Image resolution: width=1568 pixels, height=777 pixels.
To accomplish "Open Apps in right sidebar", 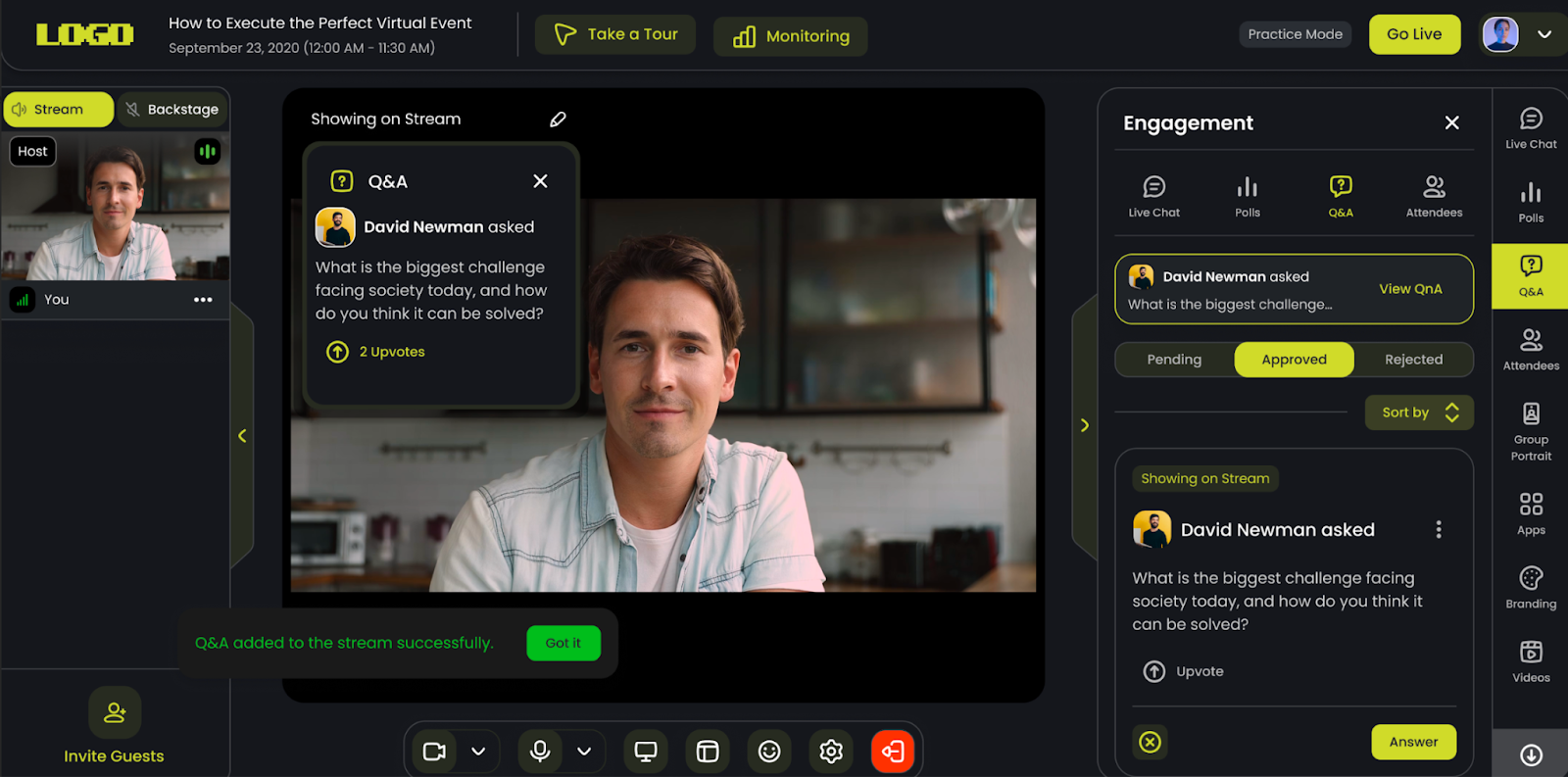I will tap(1531, 514).
